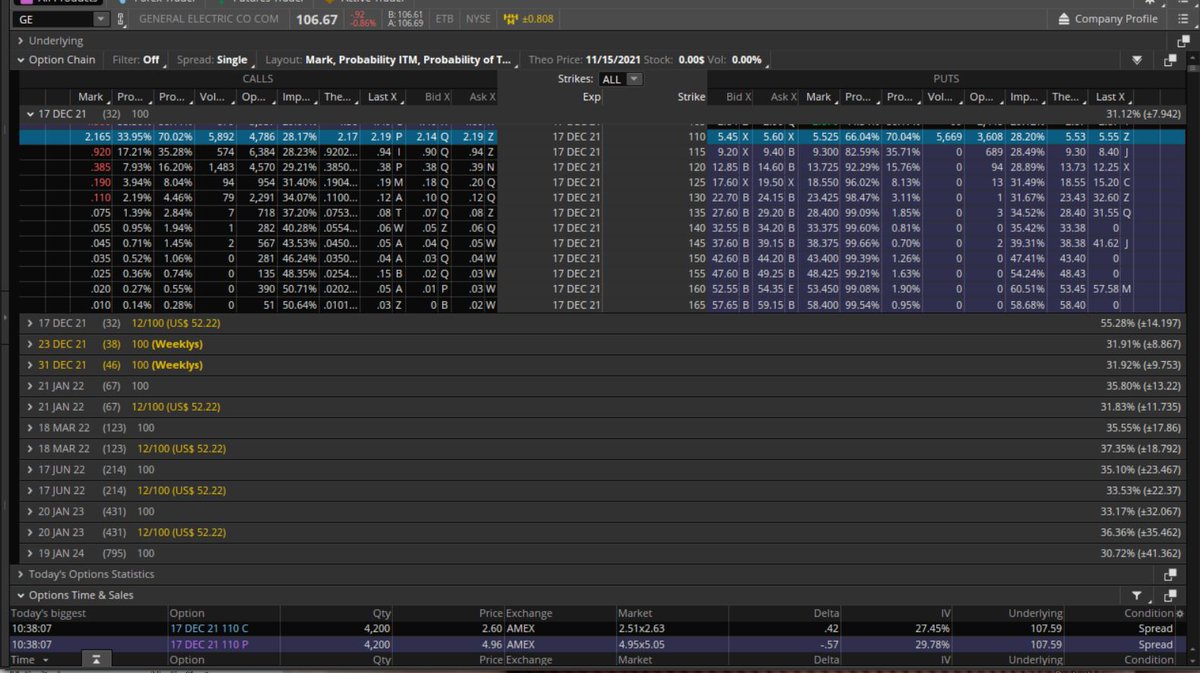Expand 20 JAN 23 (431) 100 expiration

(x=30, y=511)
